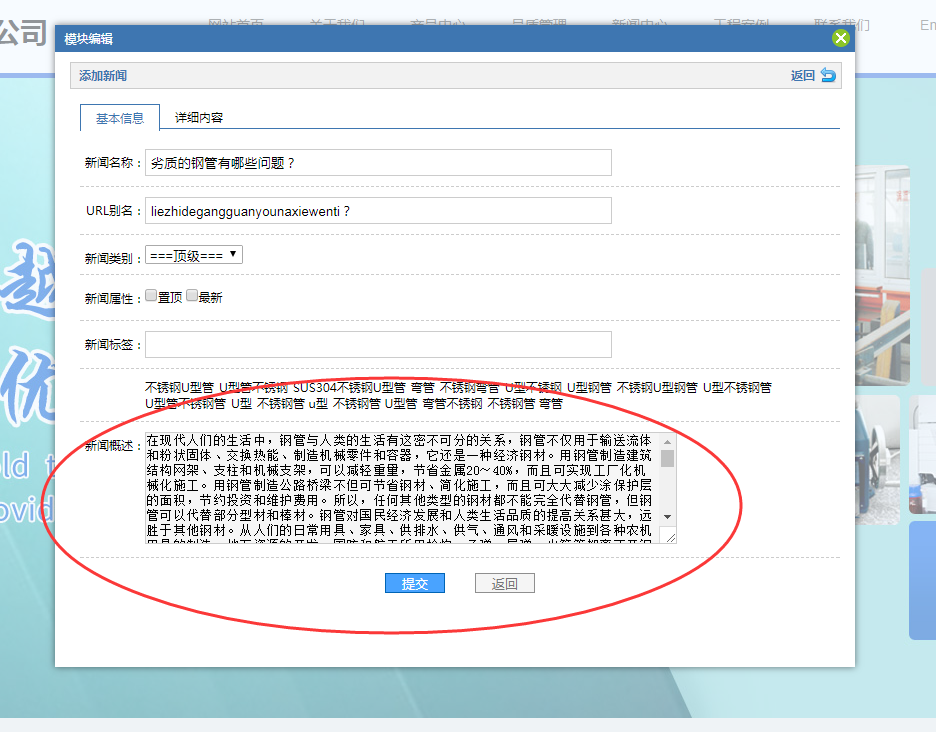Open the 新闻类别 dropdown showing ===顶级===

click(x=194, y=255)
